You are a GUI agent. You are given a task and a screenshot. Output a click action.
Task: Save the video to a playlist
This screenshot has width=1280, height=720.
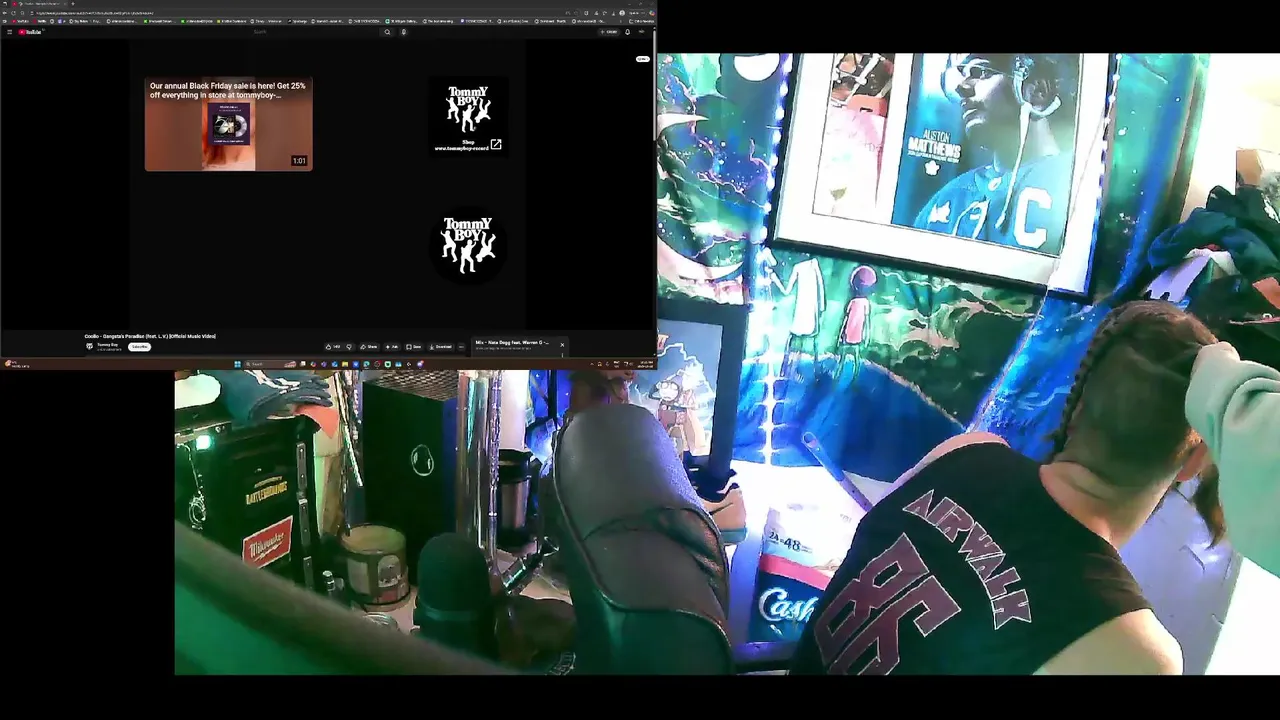coord(413,347)
